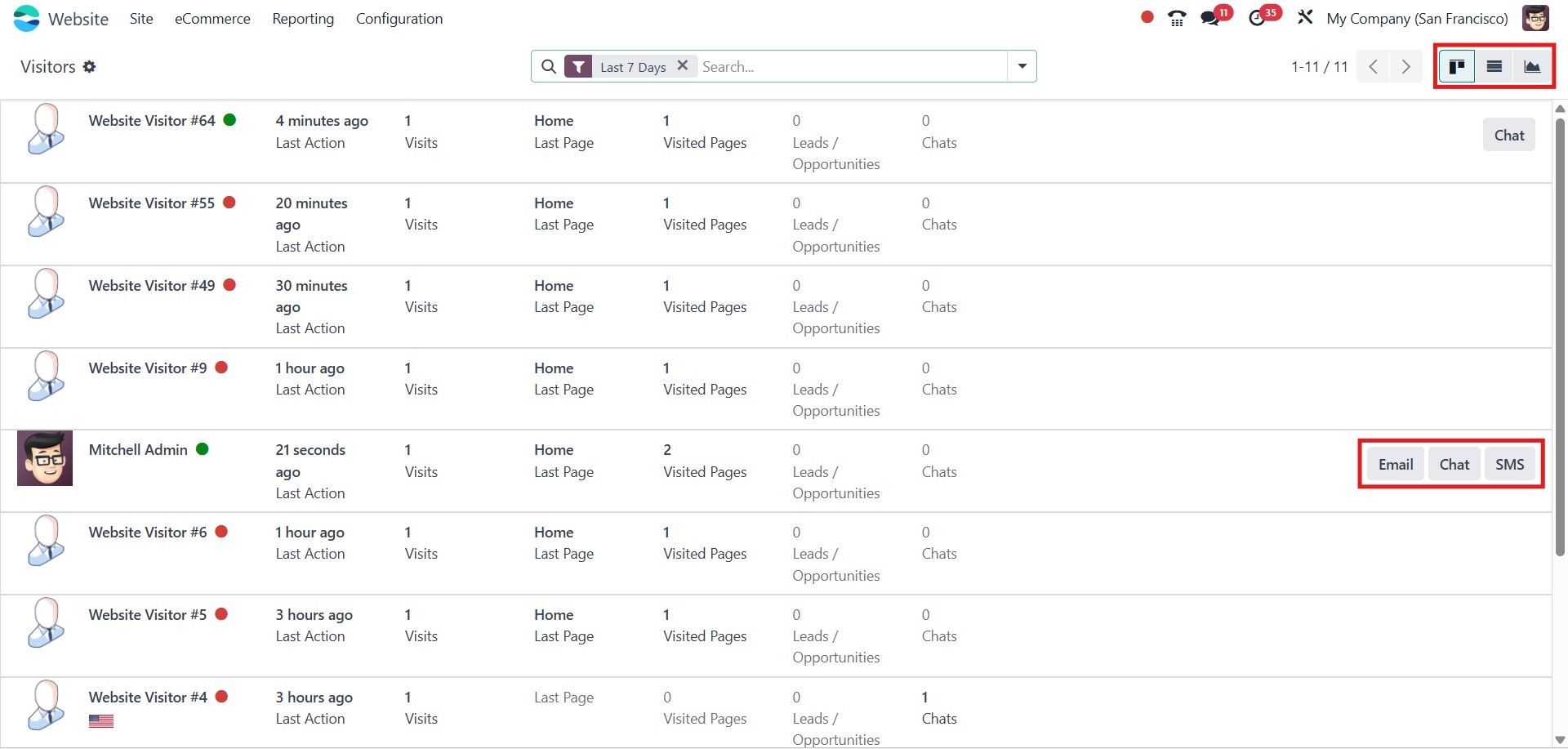Image resolution: width=1568 pixels, height=749 pixels.
Task: Open the eCommerce menu
Action: 212,18
